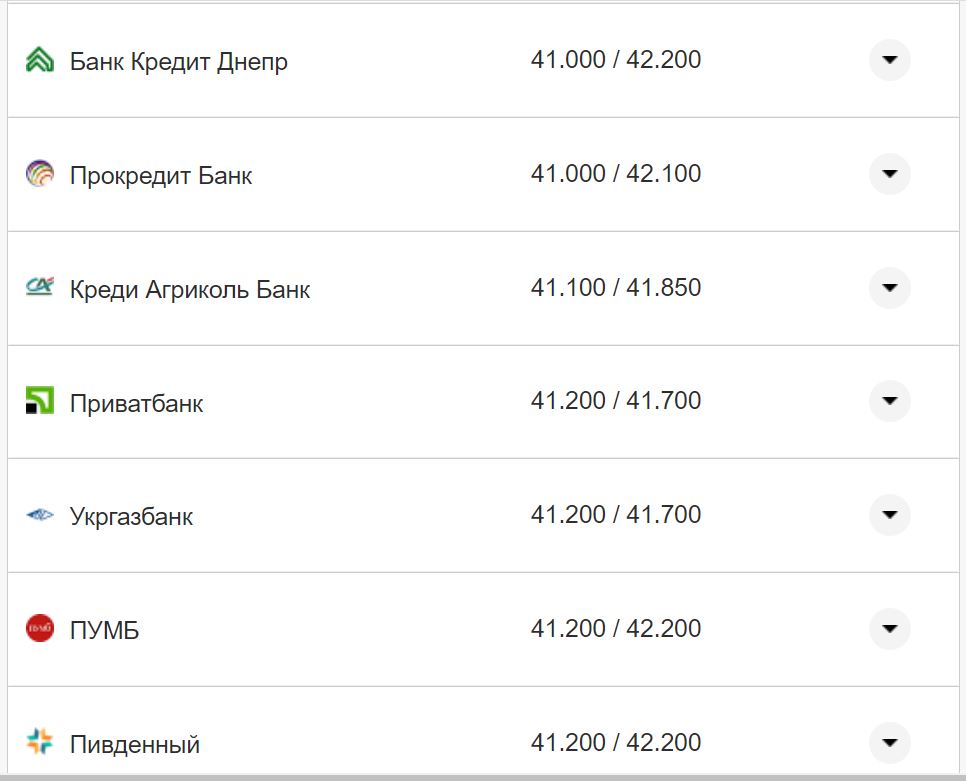Expand rates for Креди Агриколь Банк

889,288
